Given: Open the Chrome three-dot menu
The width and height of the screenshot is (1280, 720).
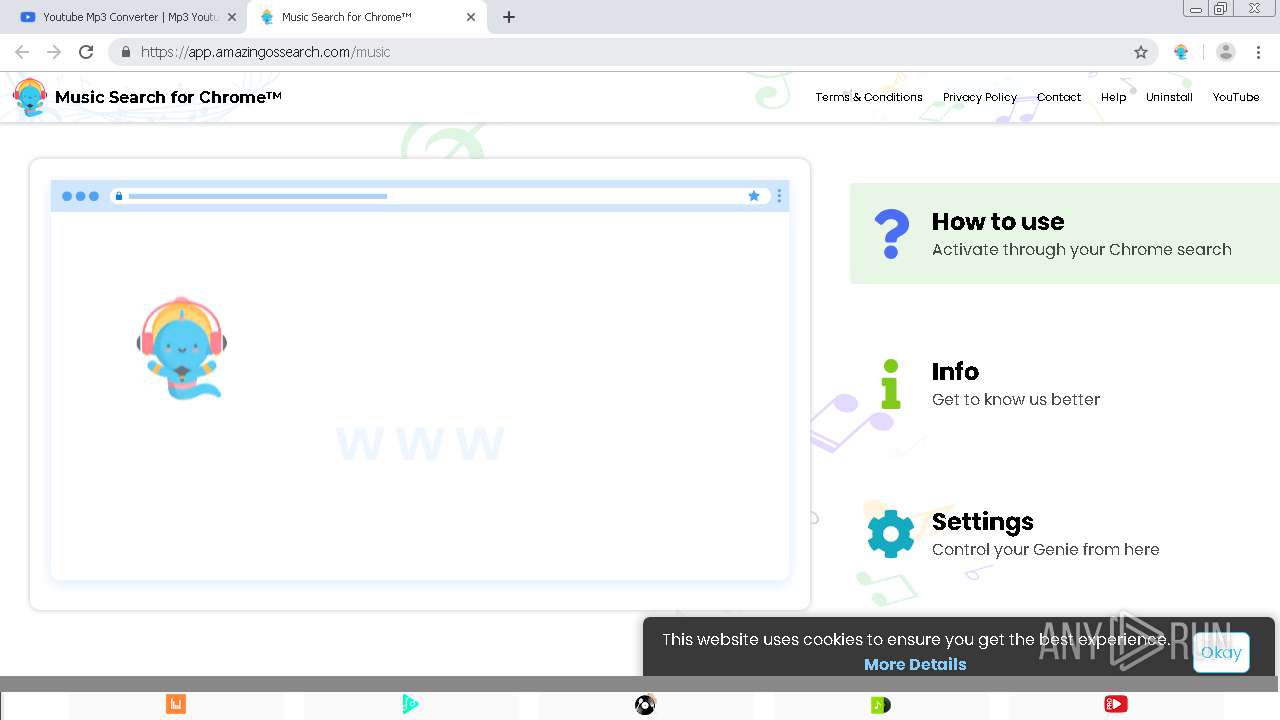Looking at the screenshot, I should point(1259,52).
